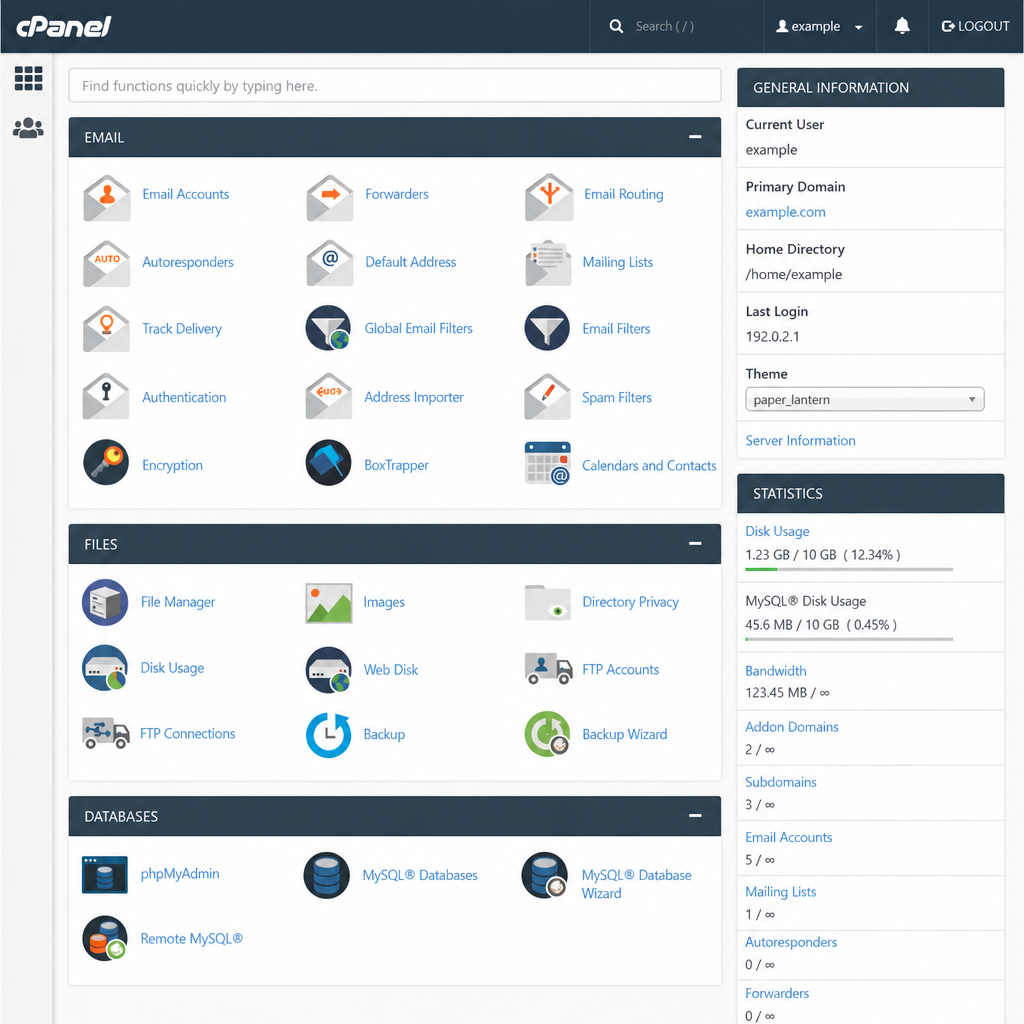Open the Address Importer icon
Viewport: 1024px width, 1024px height.
point(328,396)
